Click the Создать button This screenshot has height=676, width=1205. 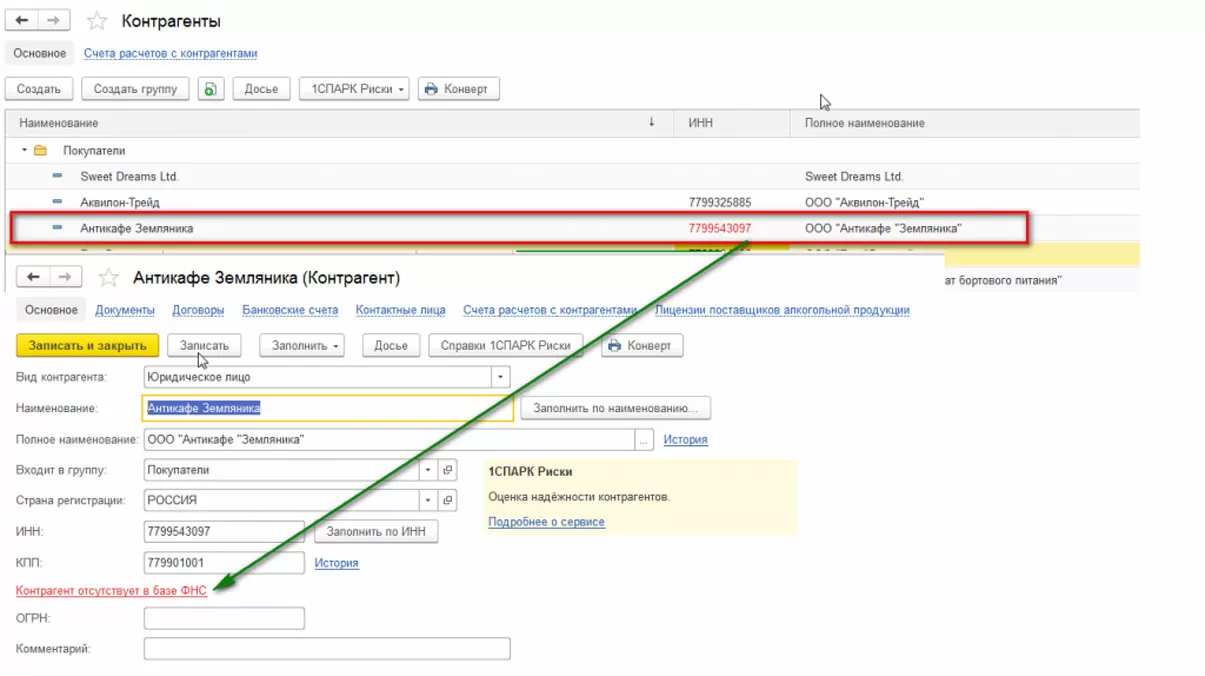(39, 89)
